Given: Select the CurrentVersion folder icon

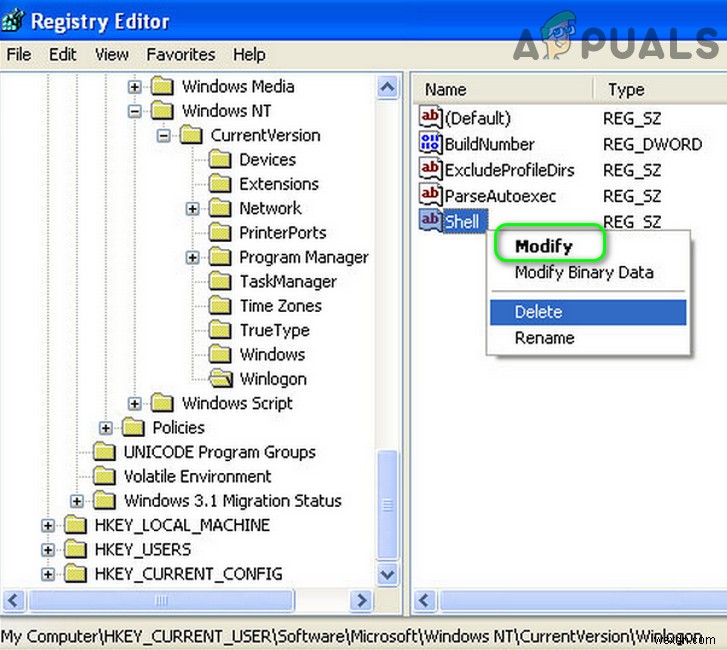Looking at the screenshot, I should tap(191, 135).
